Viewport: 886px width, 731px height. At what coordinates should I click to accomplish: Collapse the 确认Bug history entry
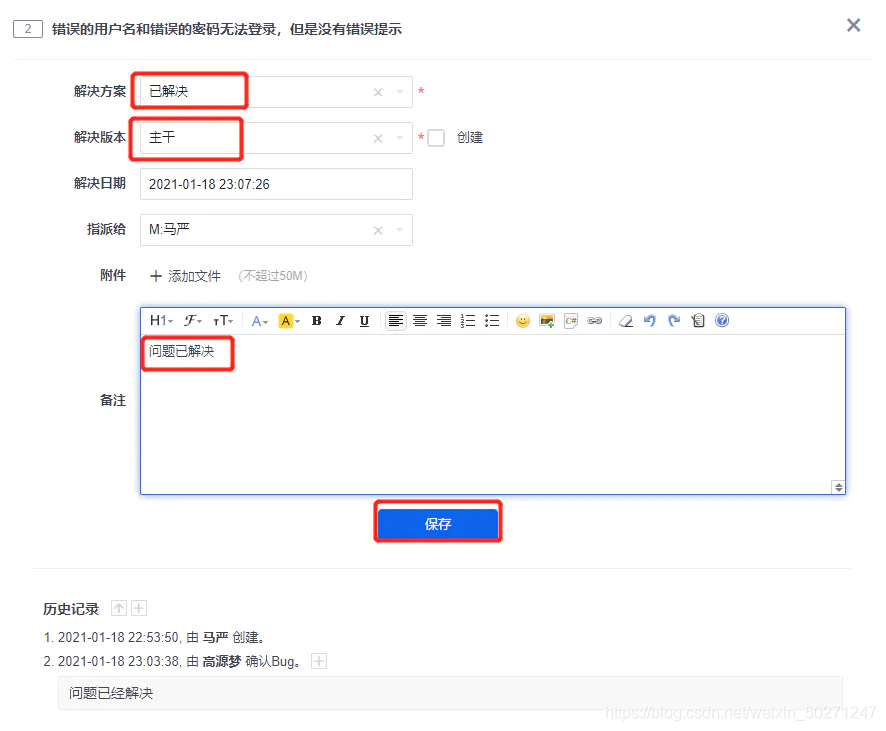point(319,661)
